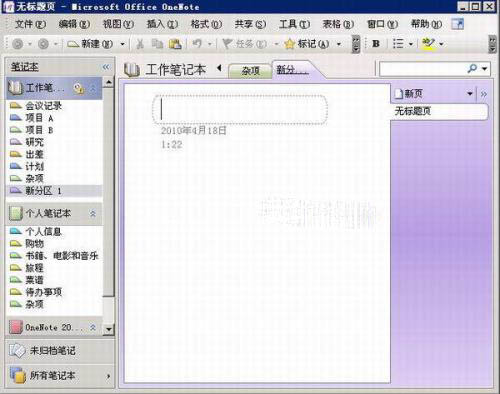The width and height of the screenshot is (500, 394).
Task: Switch to the 杂项 section tab
Action: click(250, 71)
